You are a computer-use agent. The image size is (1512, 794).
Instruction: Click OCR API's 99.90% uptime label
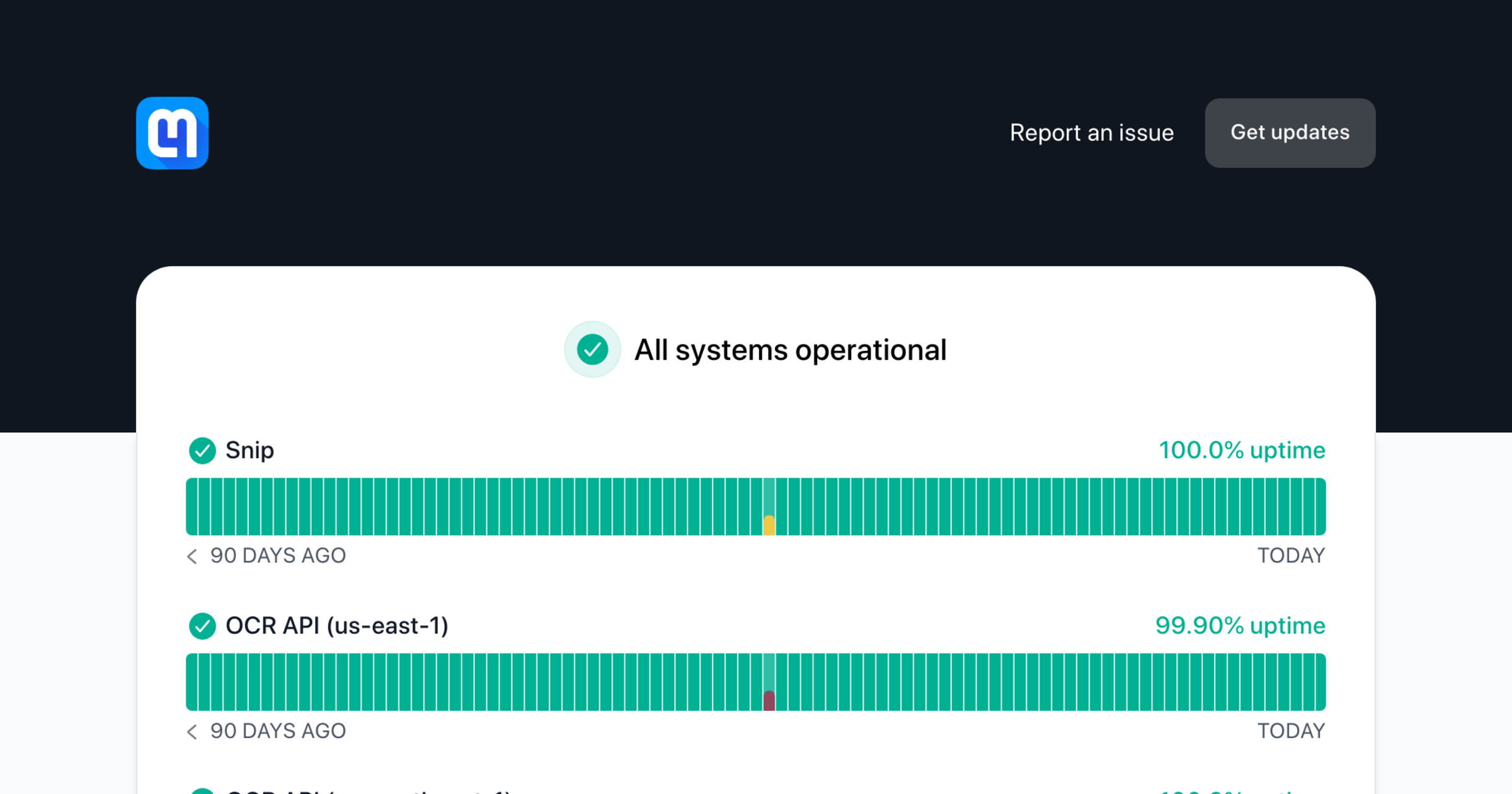coord(1240,626)
